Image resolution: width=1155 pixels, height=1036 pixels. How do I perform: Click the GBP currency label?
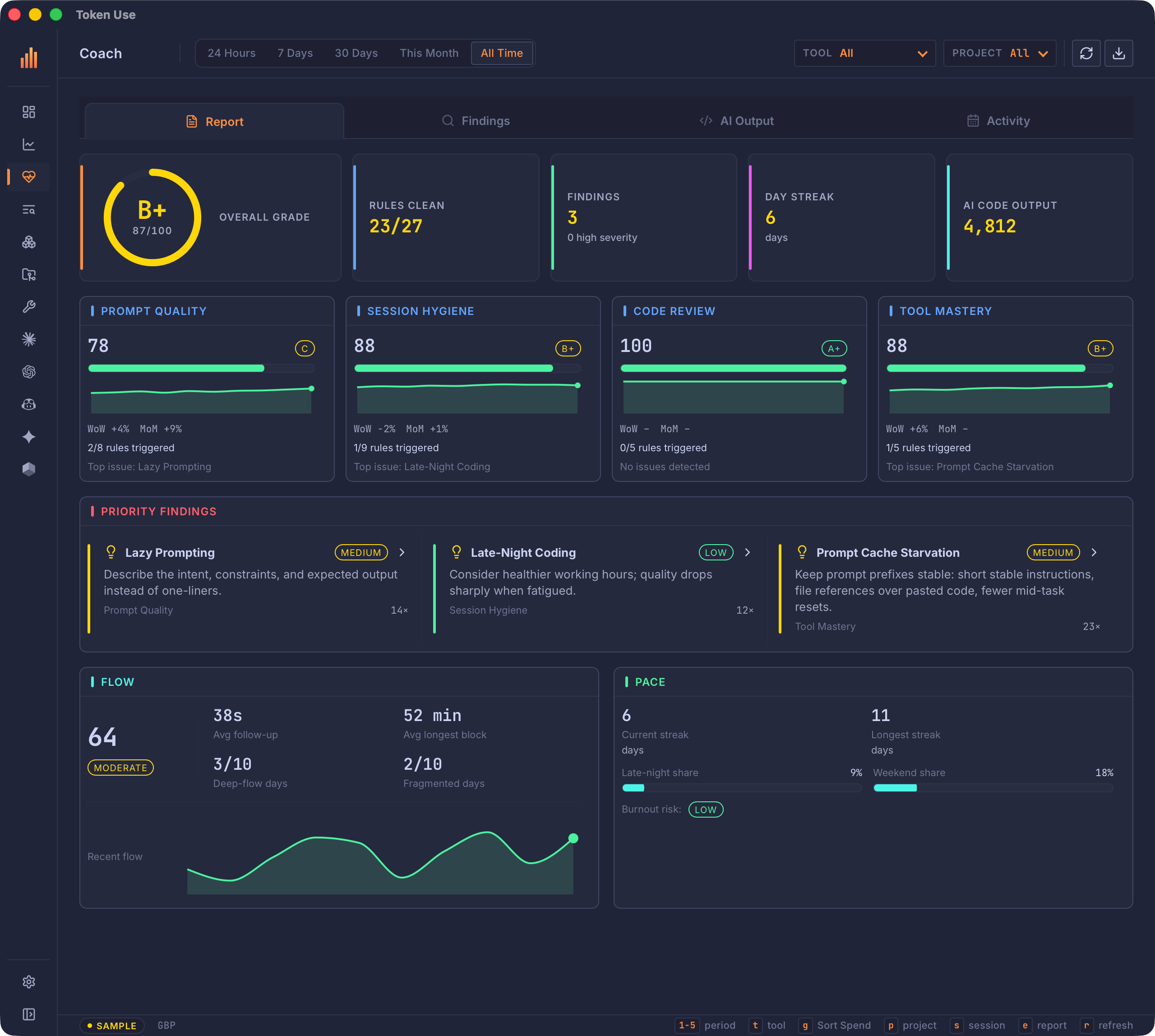[x=166, y=1025]
